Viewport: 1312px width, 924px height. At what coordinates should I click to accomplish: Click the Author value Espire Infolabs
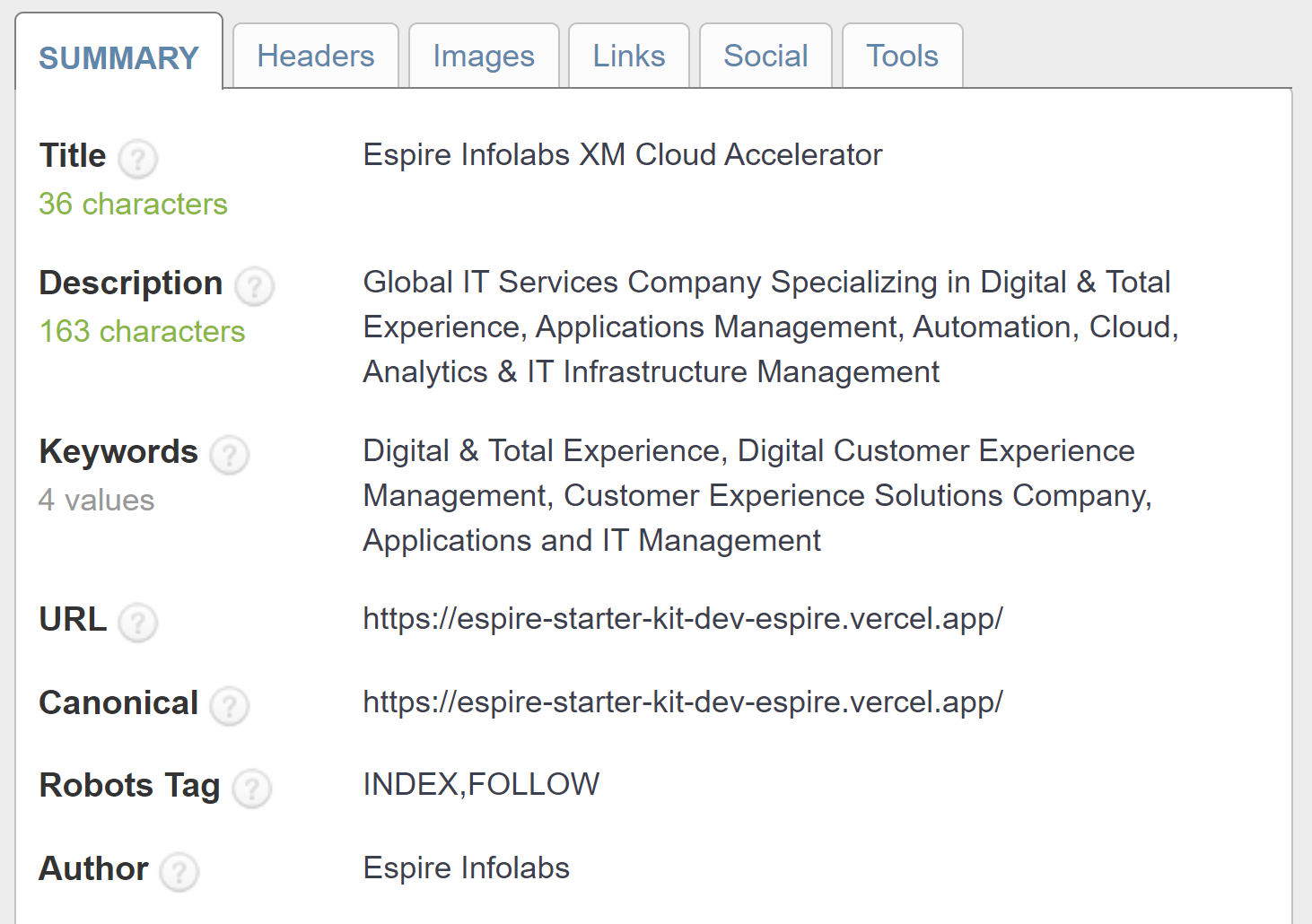point(467,867)
